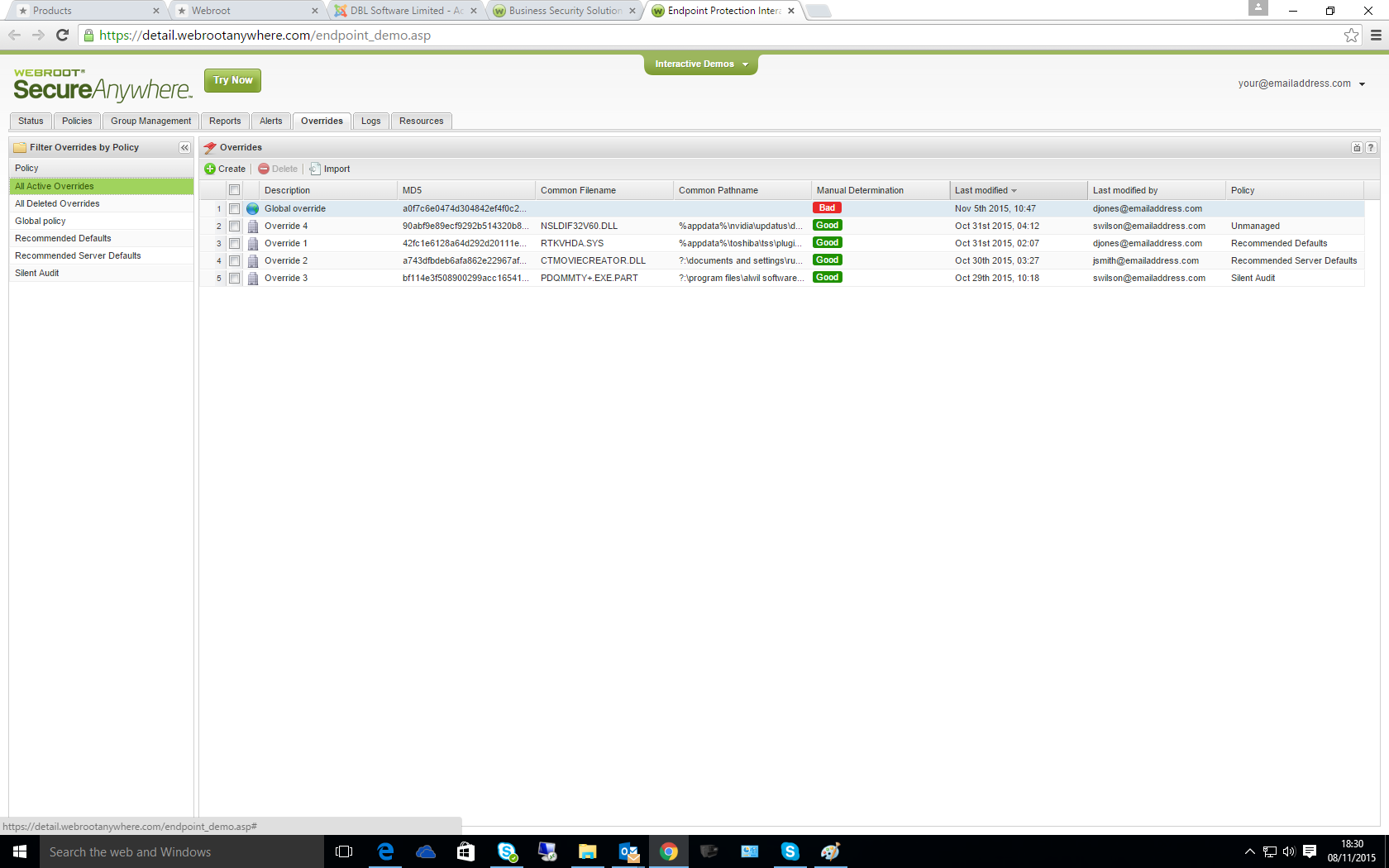Screen dimensions: 1389x868
Task: Click the file icon for Override 1
Action: (253, 243)
